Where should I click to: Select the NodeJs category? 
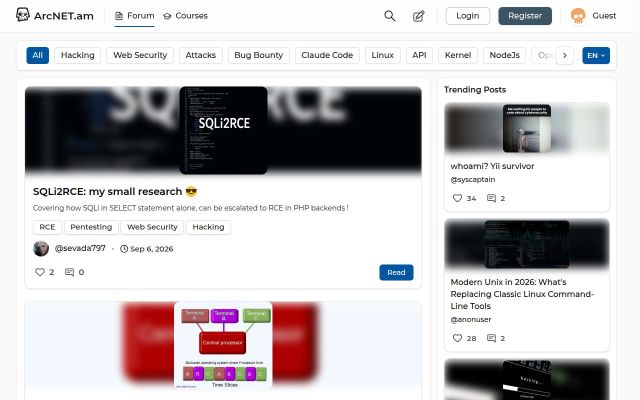point(504,56)
